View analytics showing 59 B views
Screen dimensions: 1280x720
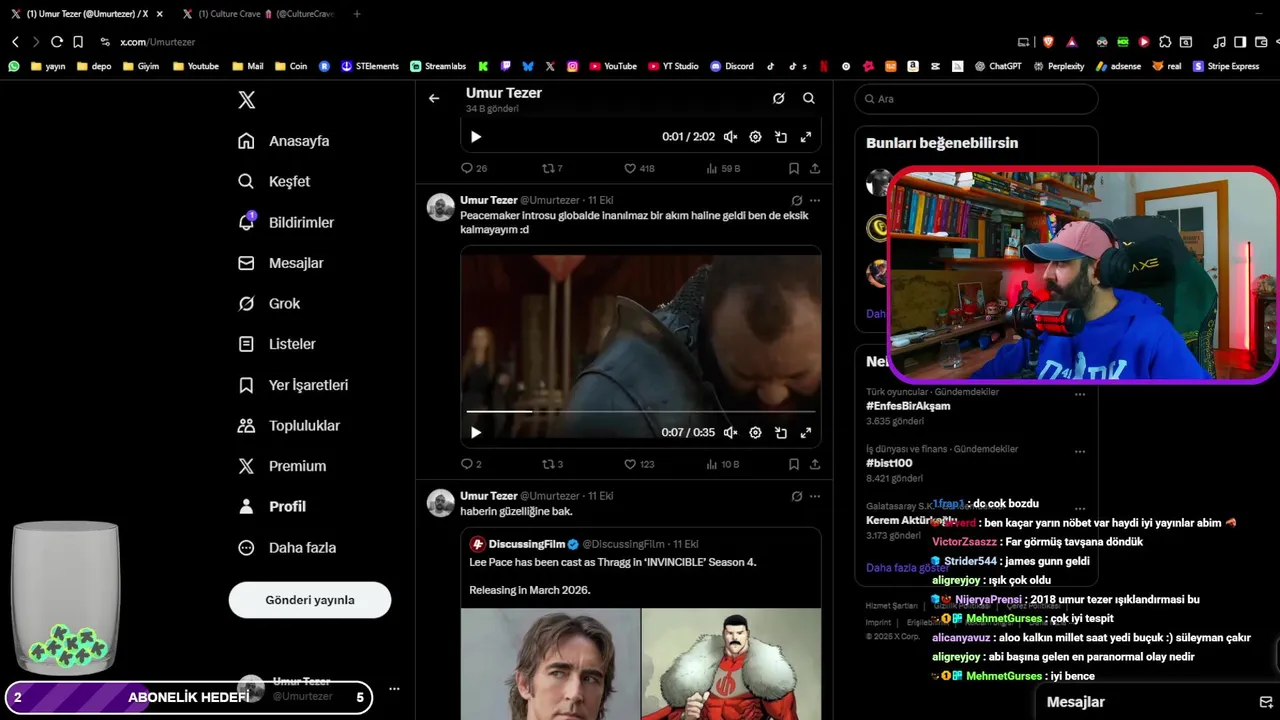coord(723,168)
